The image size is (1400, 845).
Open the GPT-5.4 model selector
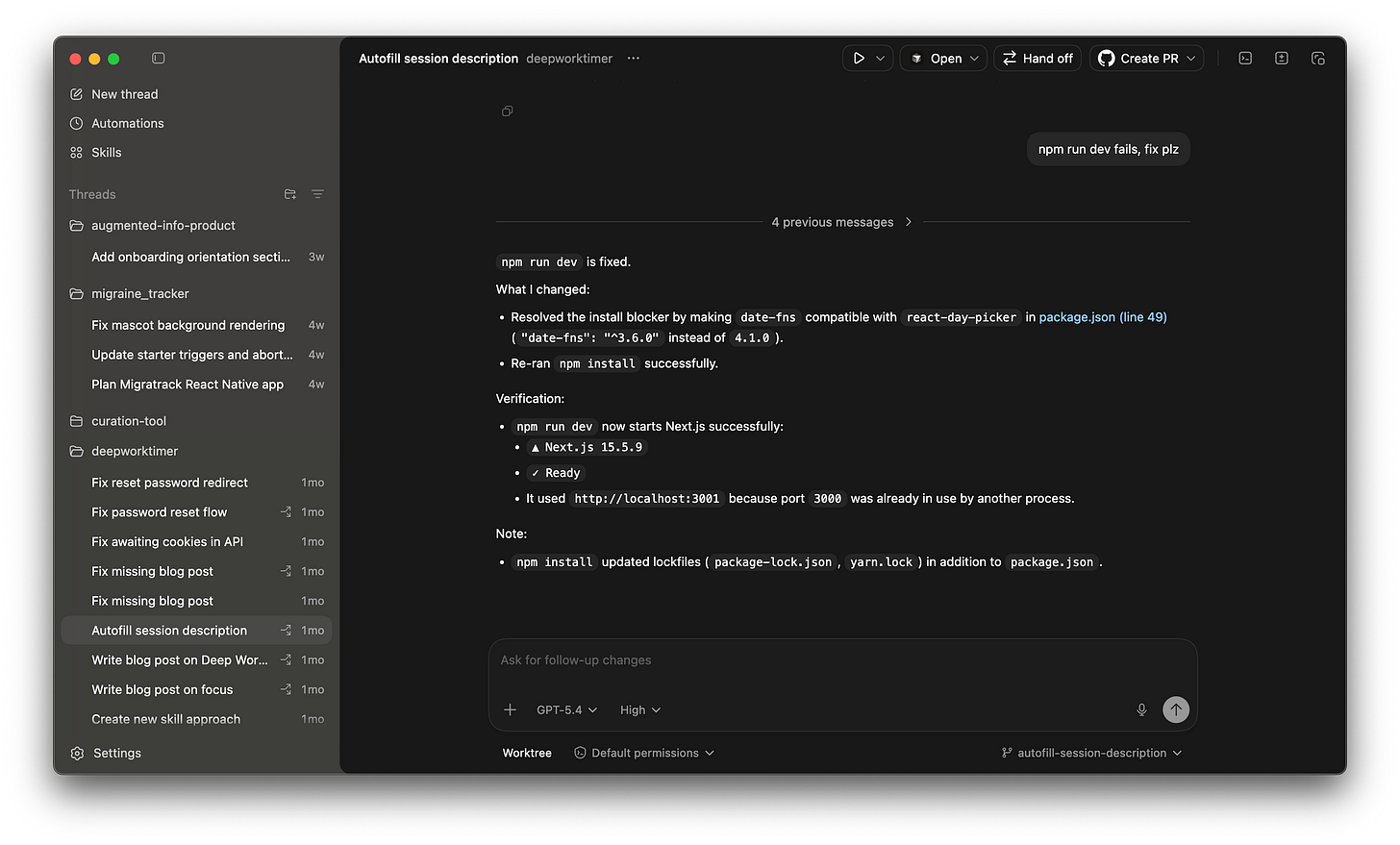[565, 709]
